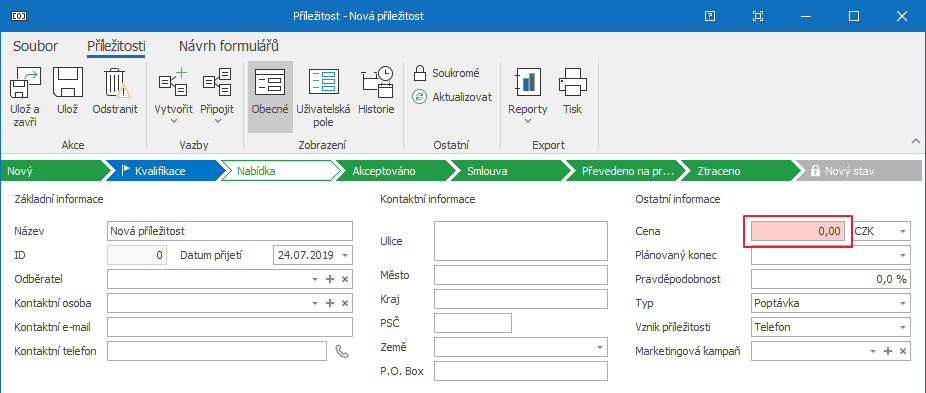The image size is (926, 393).
Task: Choose the Smlouva stage
Action: (510, 171)
